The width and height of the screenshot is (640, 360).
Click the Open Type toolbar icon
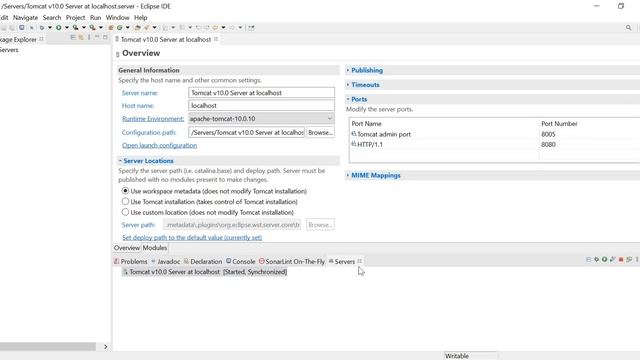(x=138, y=28)
